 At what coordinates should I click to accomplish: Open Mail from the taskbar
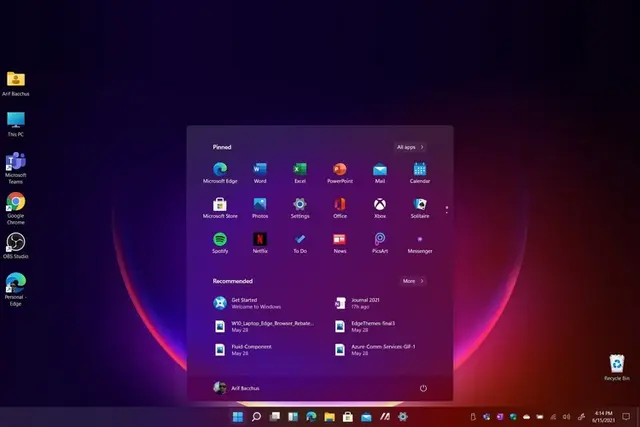pyautogui.click(x=366, y=417)
